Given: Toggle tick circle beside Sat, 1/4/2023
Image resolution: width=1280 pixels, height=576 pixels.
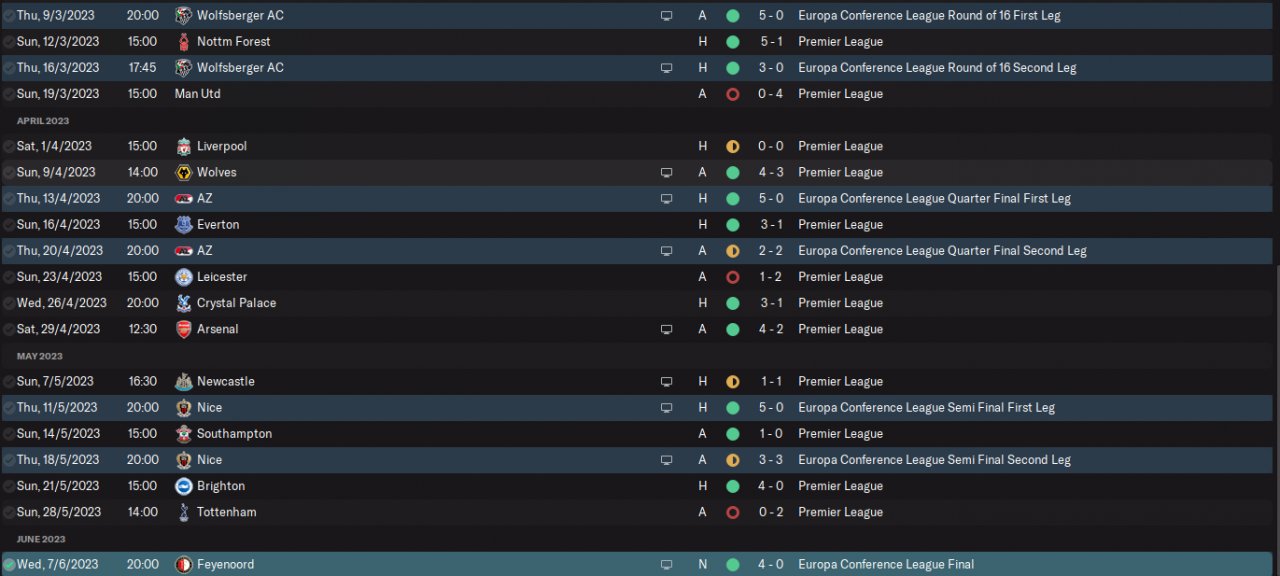Looking at the screenshot, I should (x=9, y=146).
